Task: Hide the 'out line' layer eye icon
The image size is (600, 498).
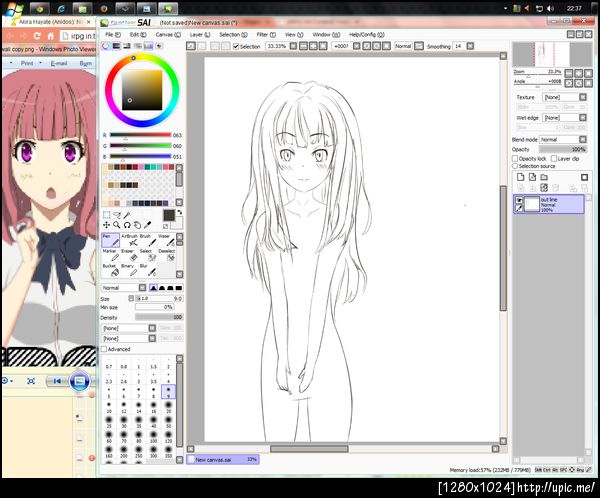Action: coord(519,200)
